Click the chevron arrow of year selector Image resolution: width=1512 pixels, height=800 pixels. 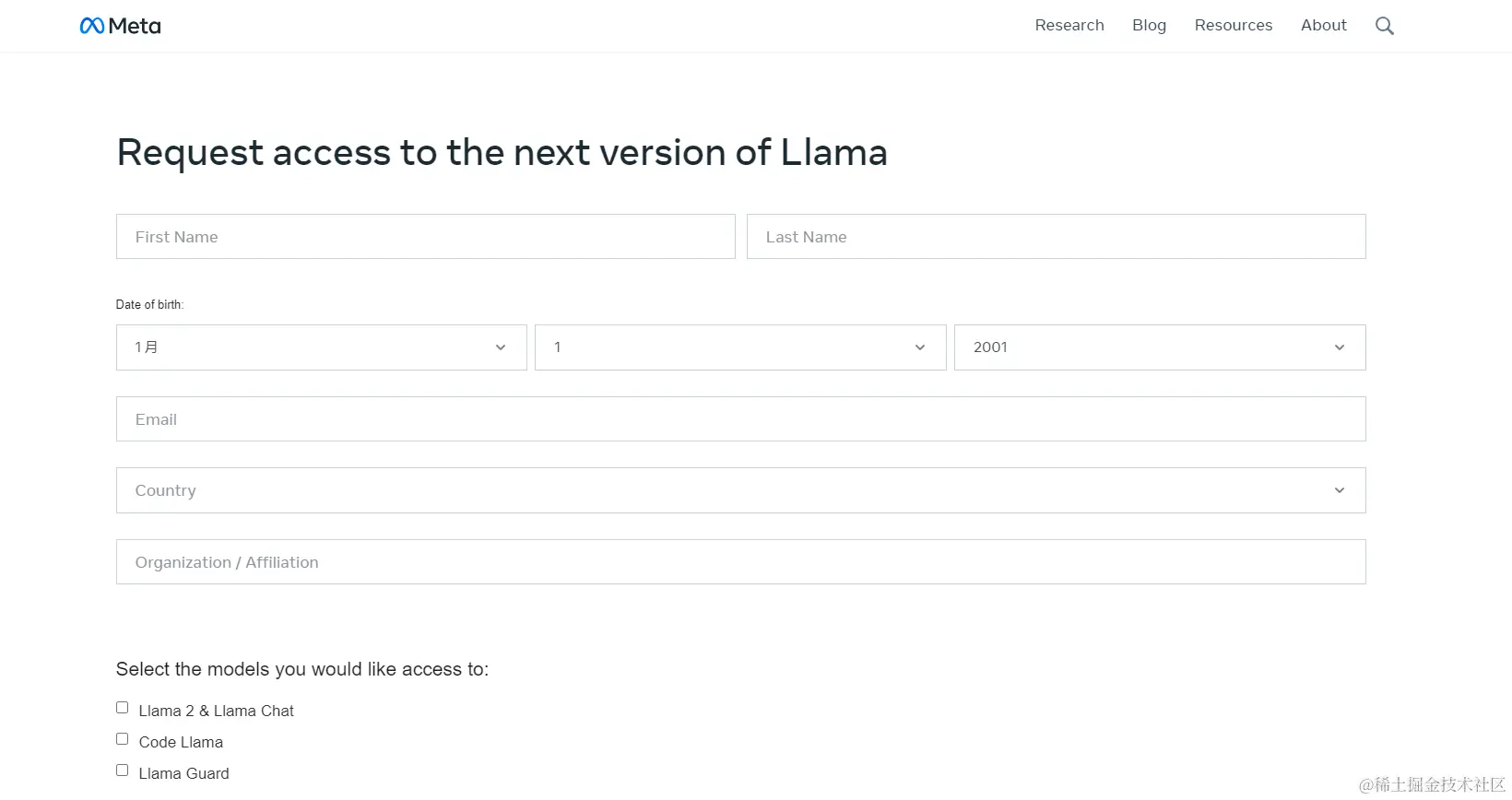click(x=1340, y=347)
